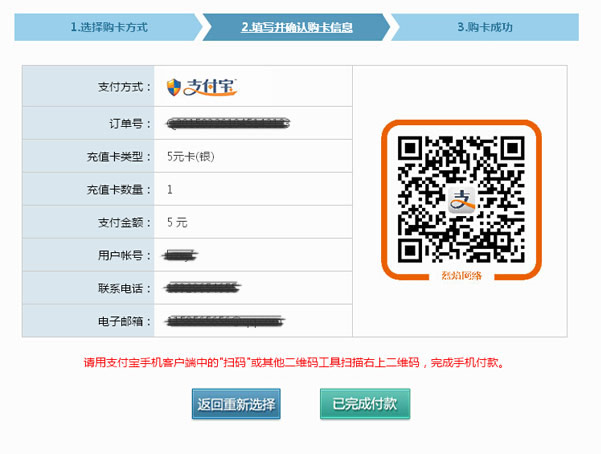The width and height of the screenshot is (601, 454).
Task: Click the redacted 电子邮箱 value
Action: 225,321
